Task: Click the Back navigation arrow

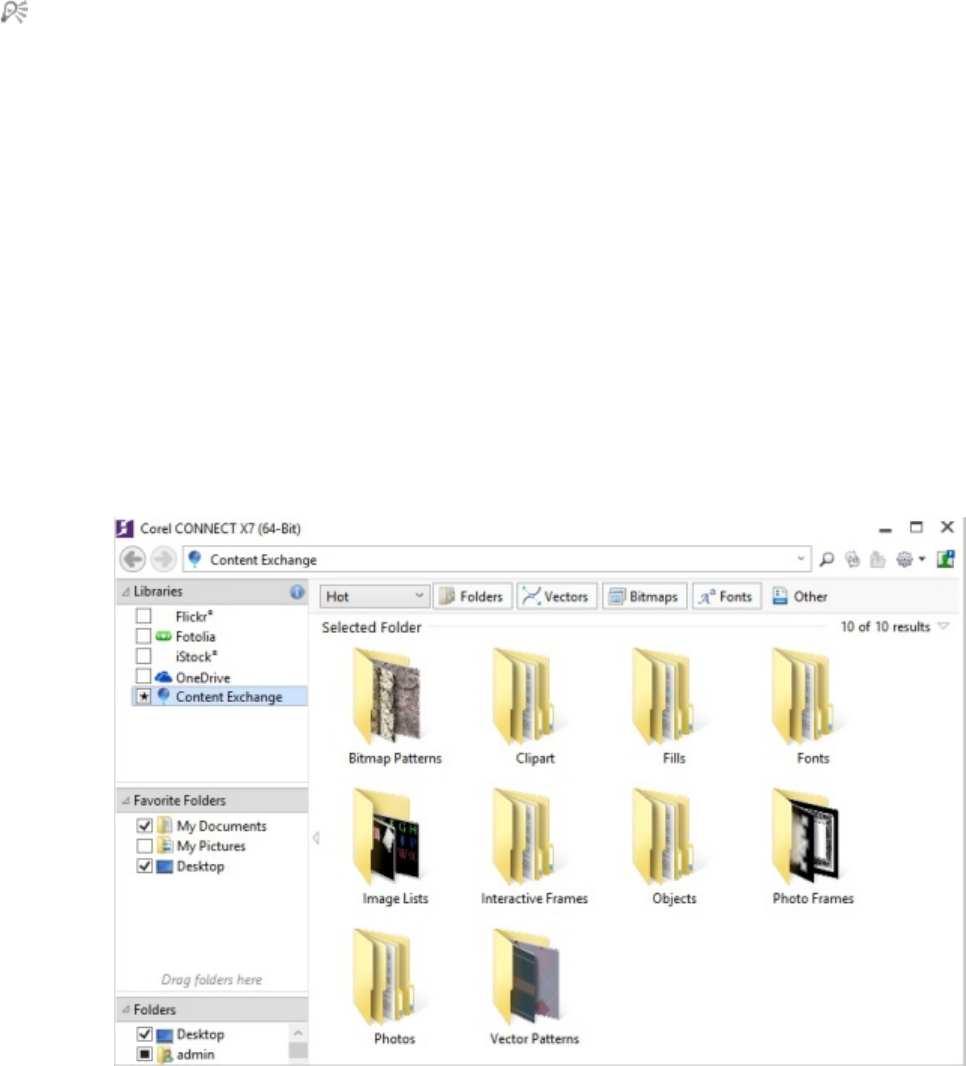Action: pos(133,560)
